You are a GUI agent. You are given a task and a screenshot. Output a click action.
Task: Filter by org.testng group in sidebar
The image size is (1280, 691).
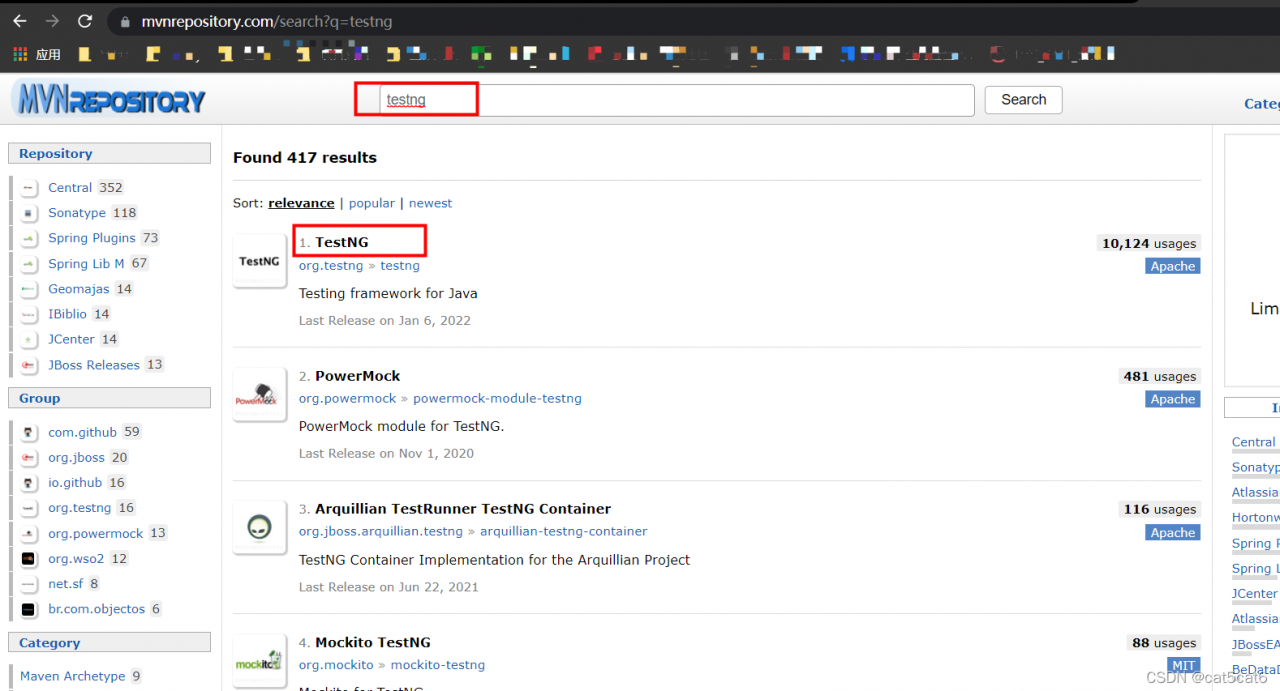(x=80, y=508)
